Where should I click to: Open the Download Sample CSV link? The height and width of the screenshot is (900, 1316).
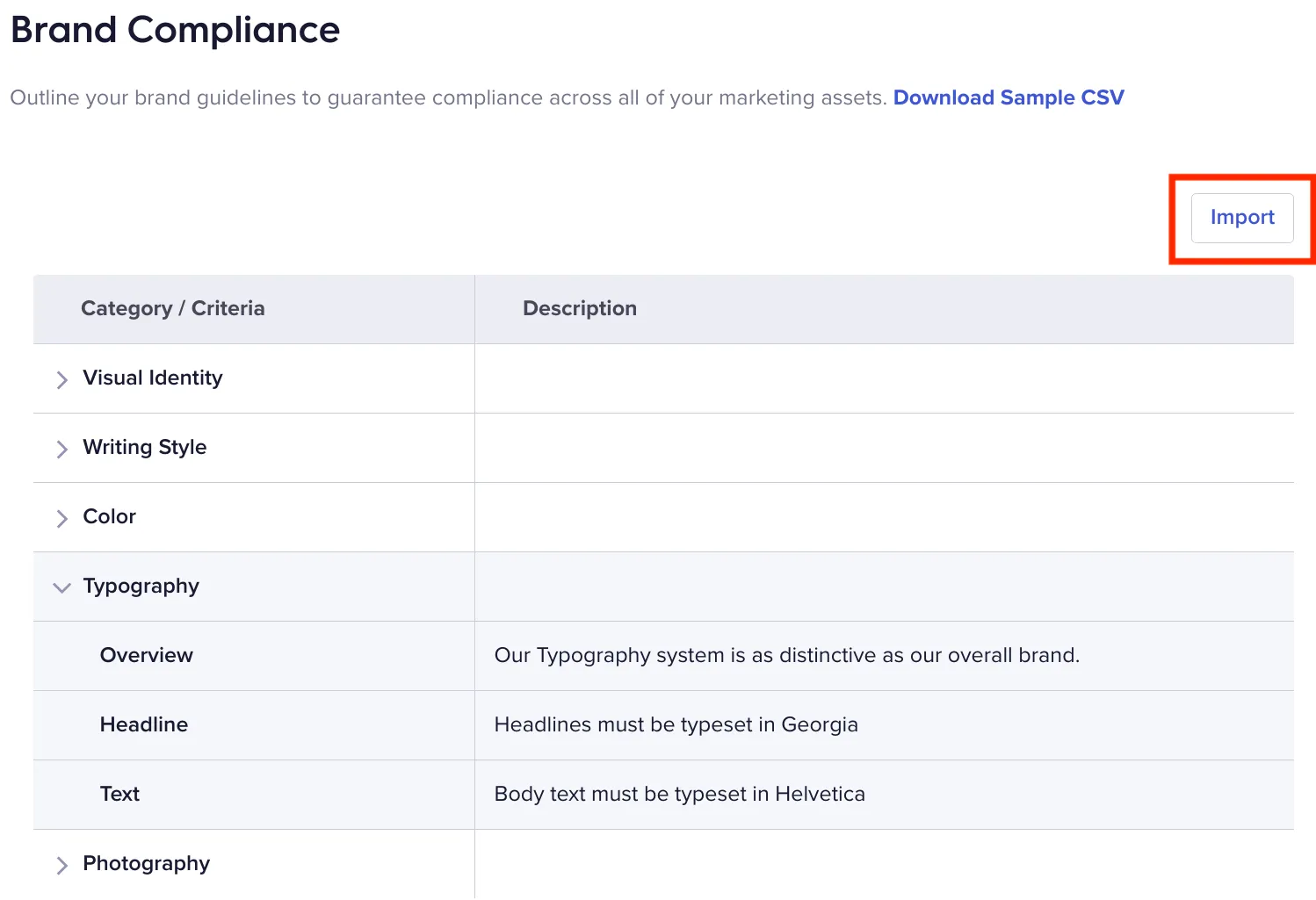coord(1009,97)
